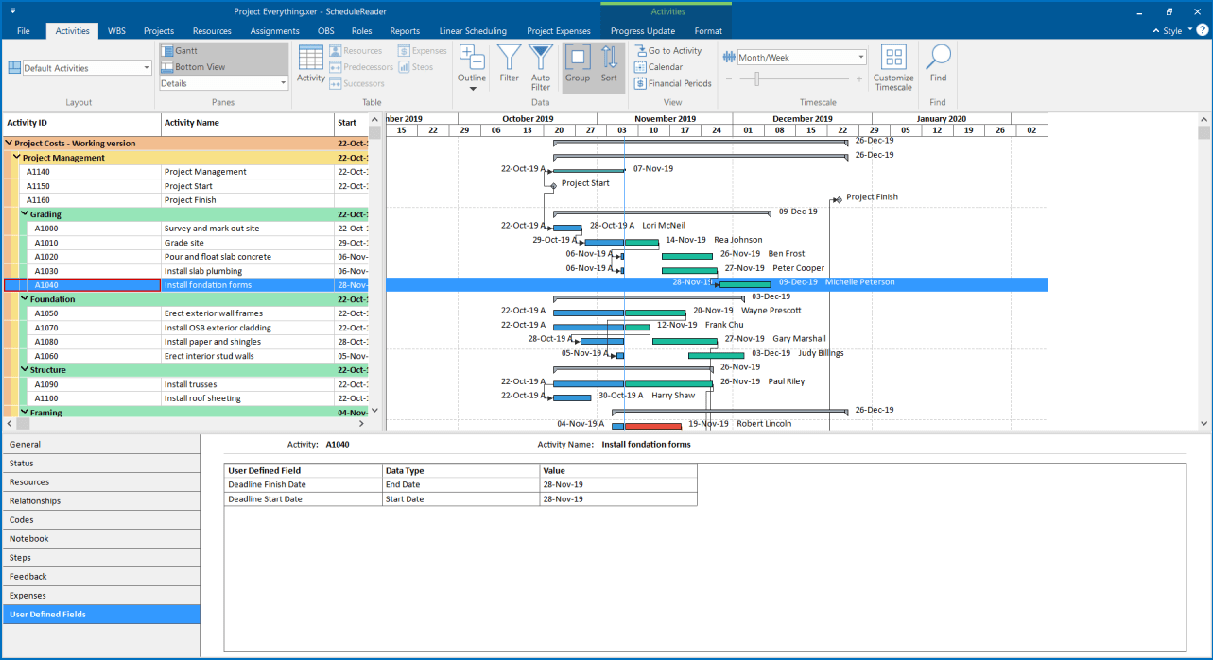The height and width of the screenshot is (660, 1213).
Task: Click Go to Activity
Action: pyautogui.click(x=668, y=51)
